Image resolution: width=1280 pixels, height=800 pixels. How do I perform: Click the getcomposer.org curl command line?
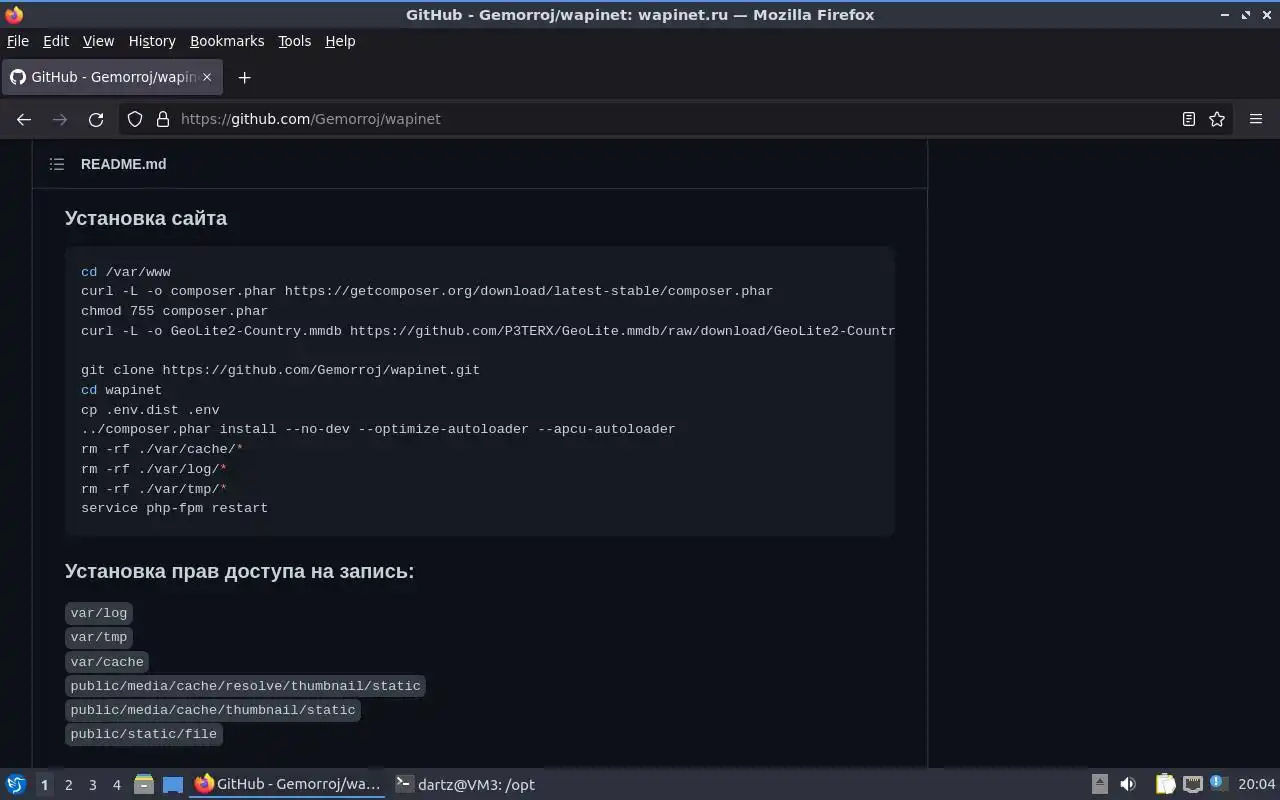pyautogui.click(x=427, y=291)
